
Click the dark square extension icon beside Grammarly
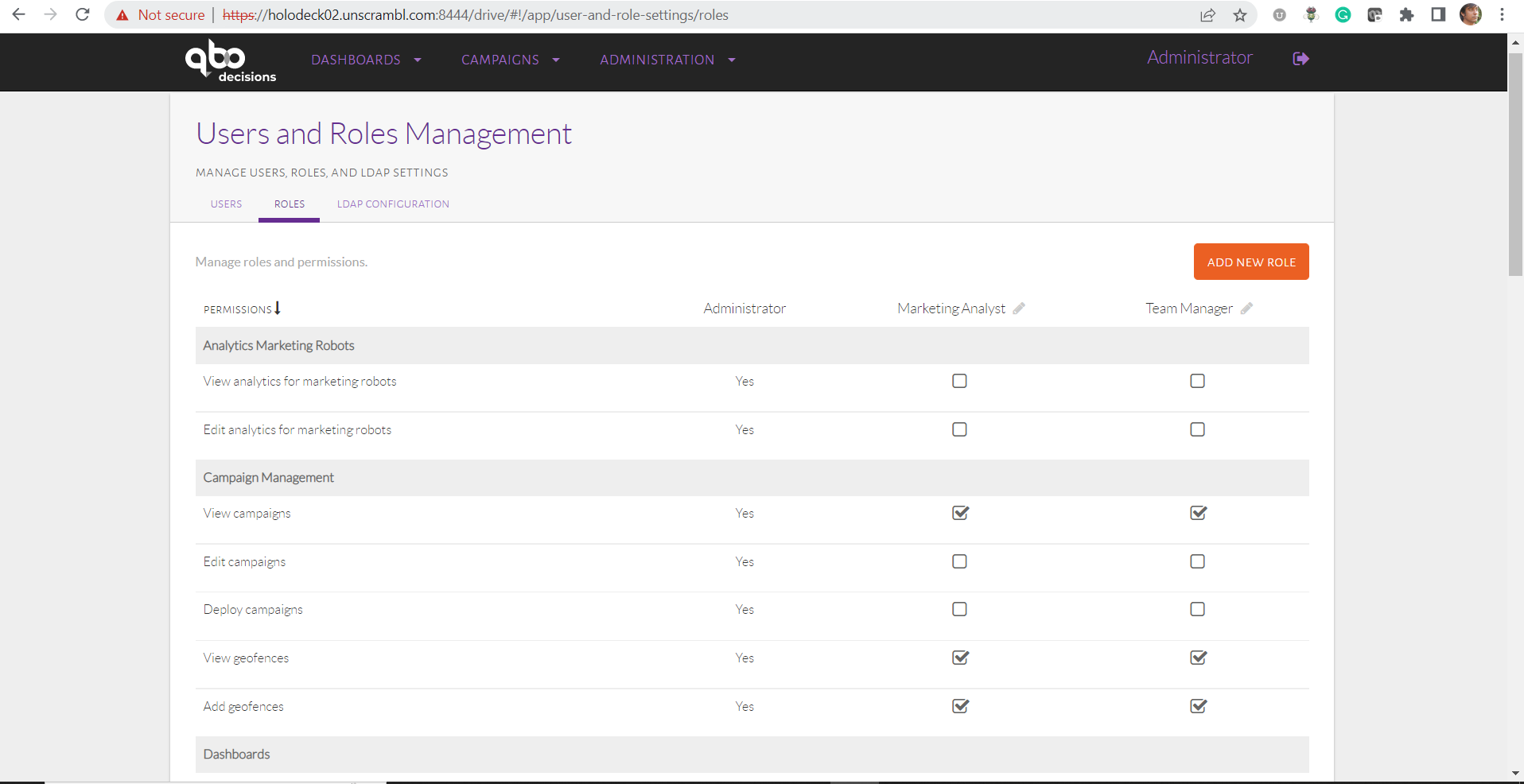tap(1374, 15)
